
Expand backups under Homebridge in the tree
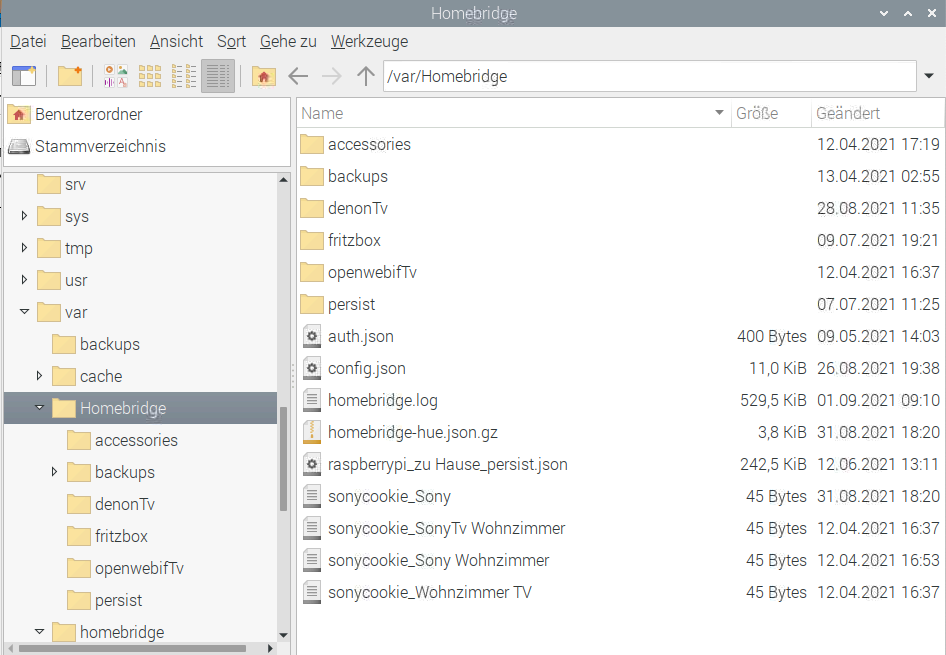(54, 471)
